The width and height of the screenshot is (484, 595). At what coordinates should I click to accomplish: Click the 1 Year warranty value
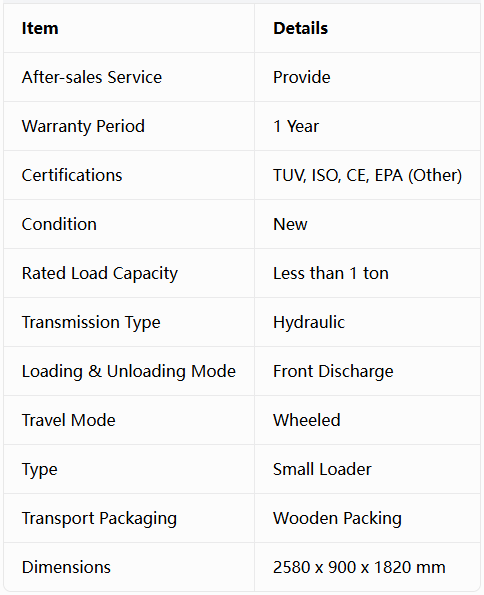coord(296,126)
